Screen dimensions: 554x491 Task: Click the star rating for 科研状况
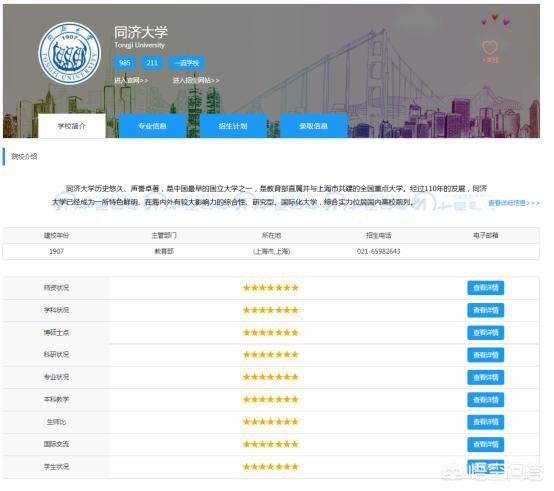click(271, 355)
